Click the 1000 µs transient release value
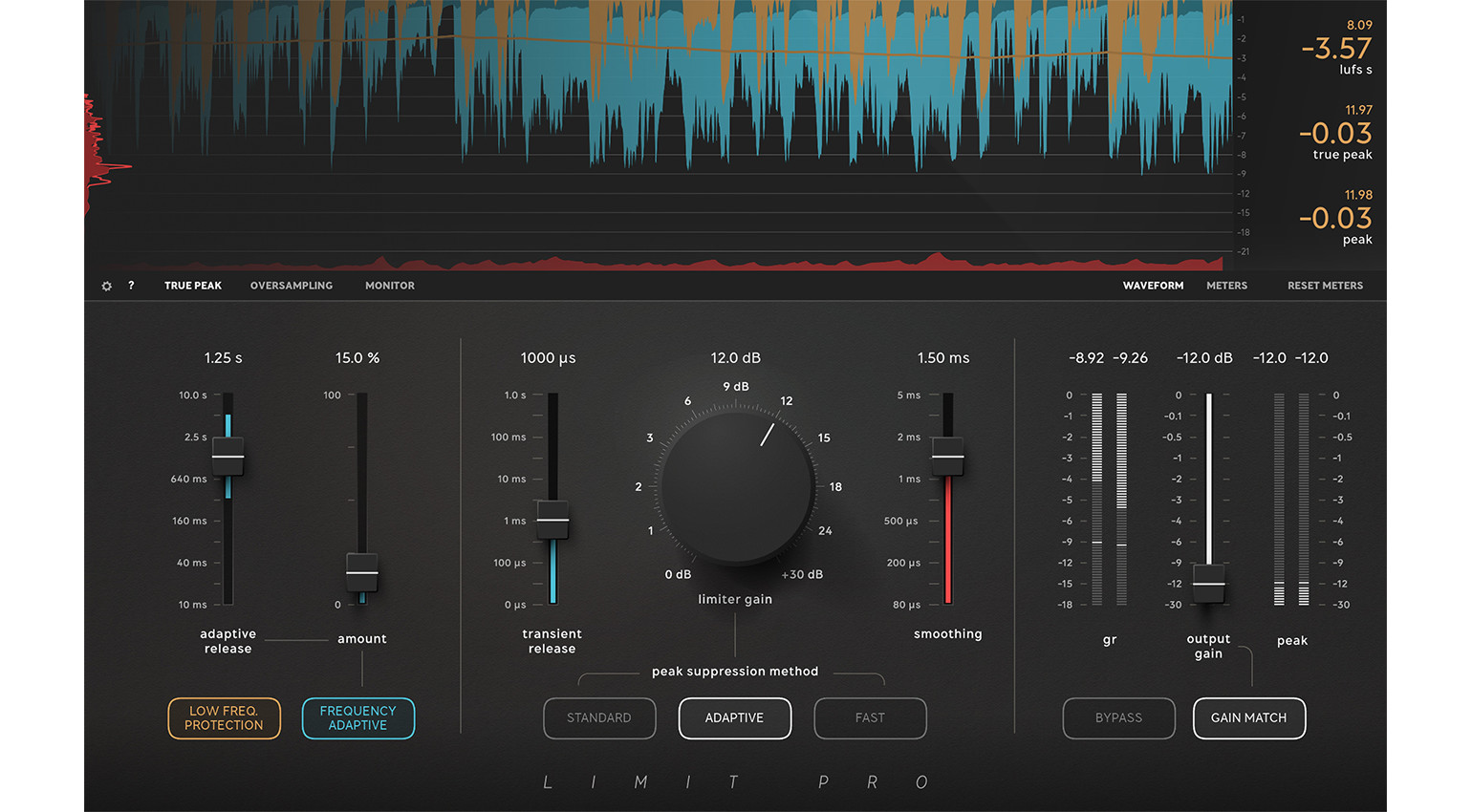This screenshot has height=812, width=1472. point(548,358)
